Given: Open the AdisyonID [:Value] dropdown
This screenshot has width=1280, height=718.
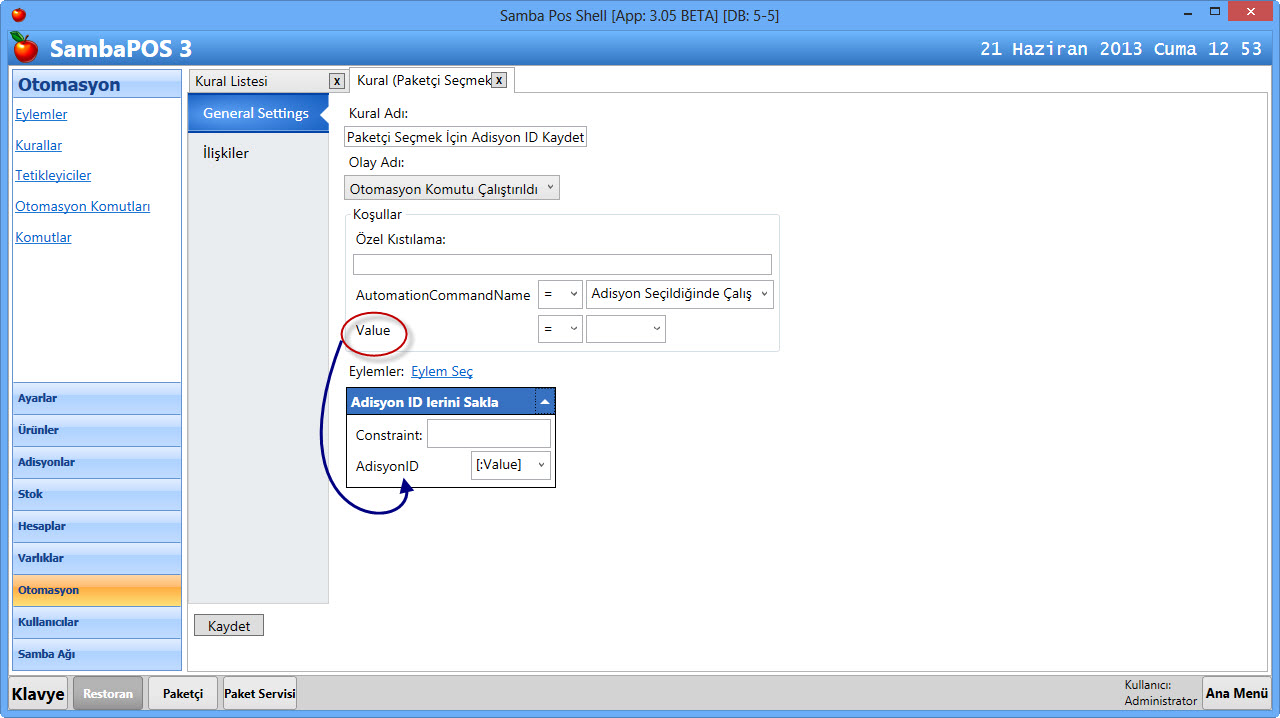Looking at the screenshot, I should click(511, 465).
